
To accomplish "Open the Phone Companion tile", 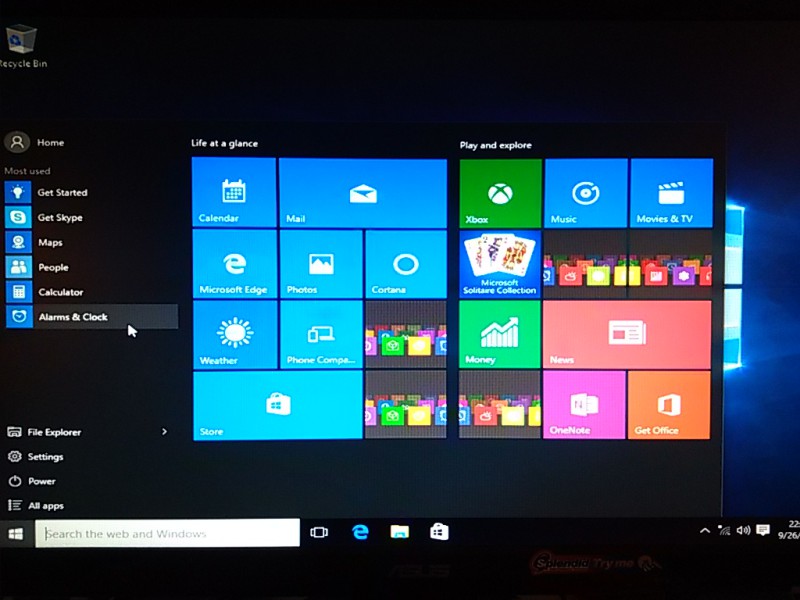I will point(321,334).
